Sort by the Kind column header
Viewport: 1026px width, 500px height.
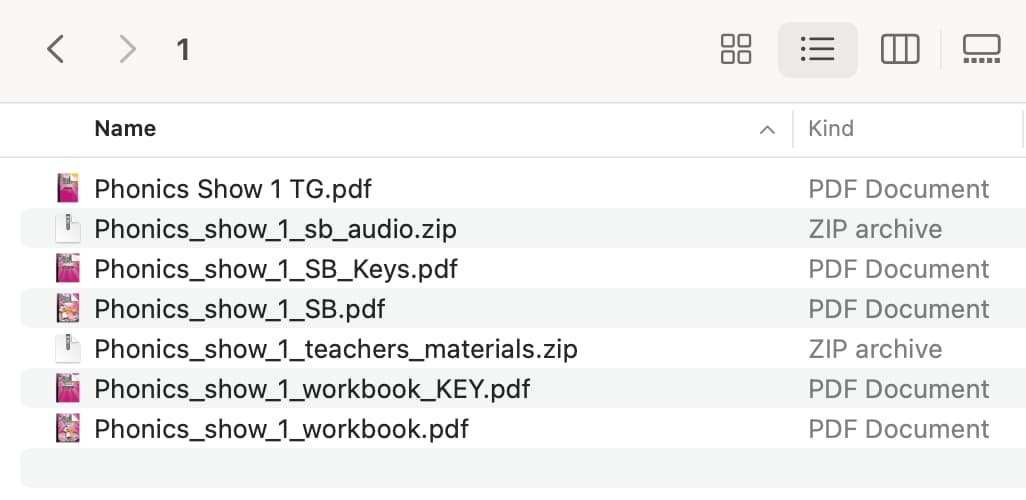831,128
